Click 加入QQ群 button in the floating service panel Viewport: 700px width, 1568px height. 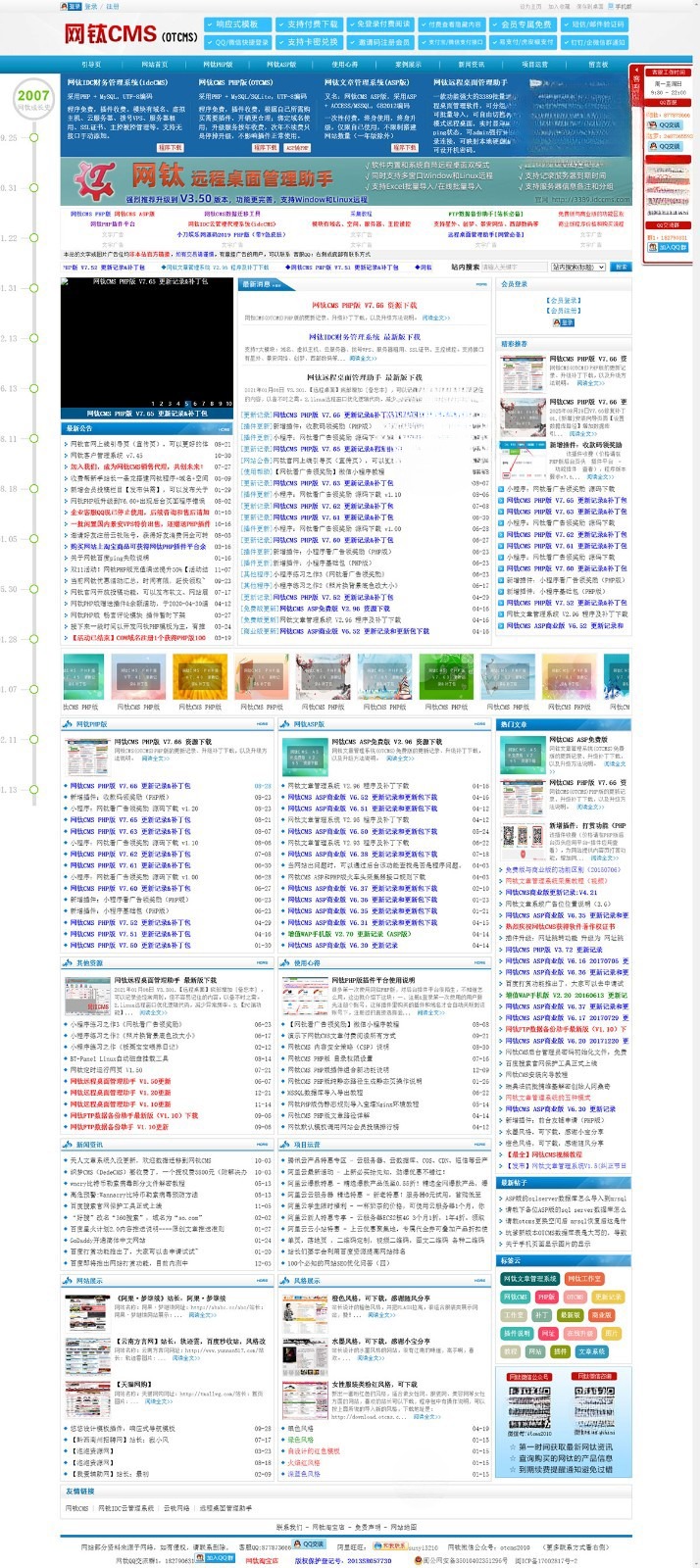669,248
